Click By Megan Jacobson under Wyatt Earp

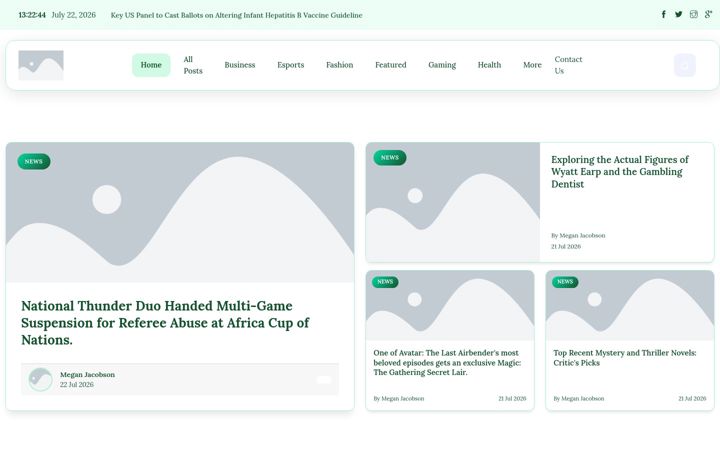[578, 236]
